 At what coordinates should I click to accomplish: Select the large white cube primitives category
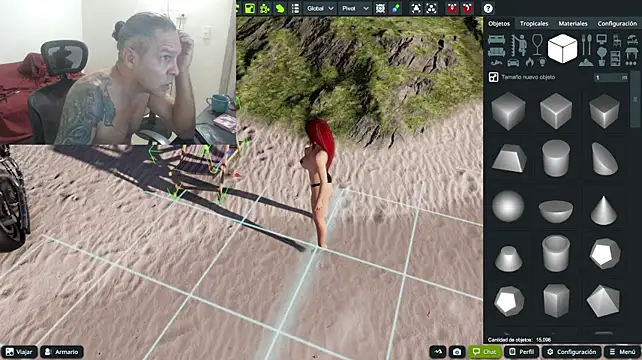tap(563, 48)
